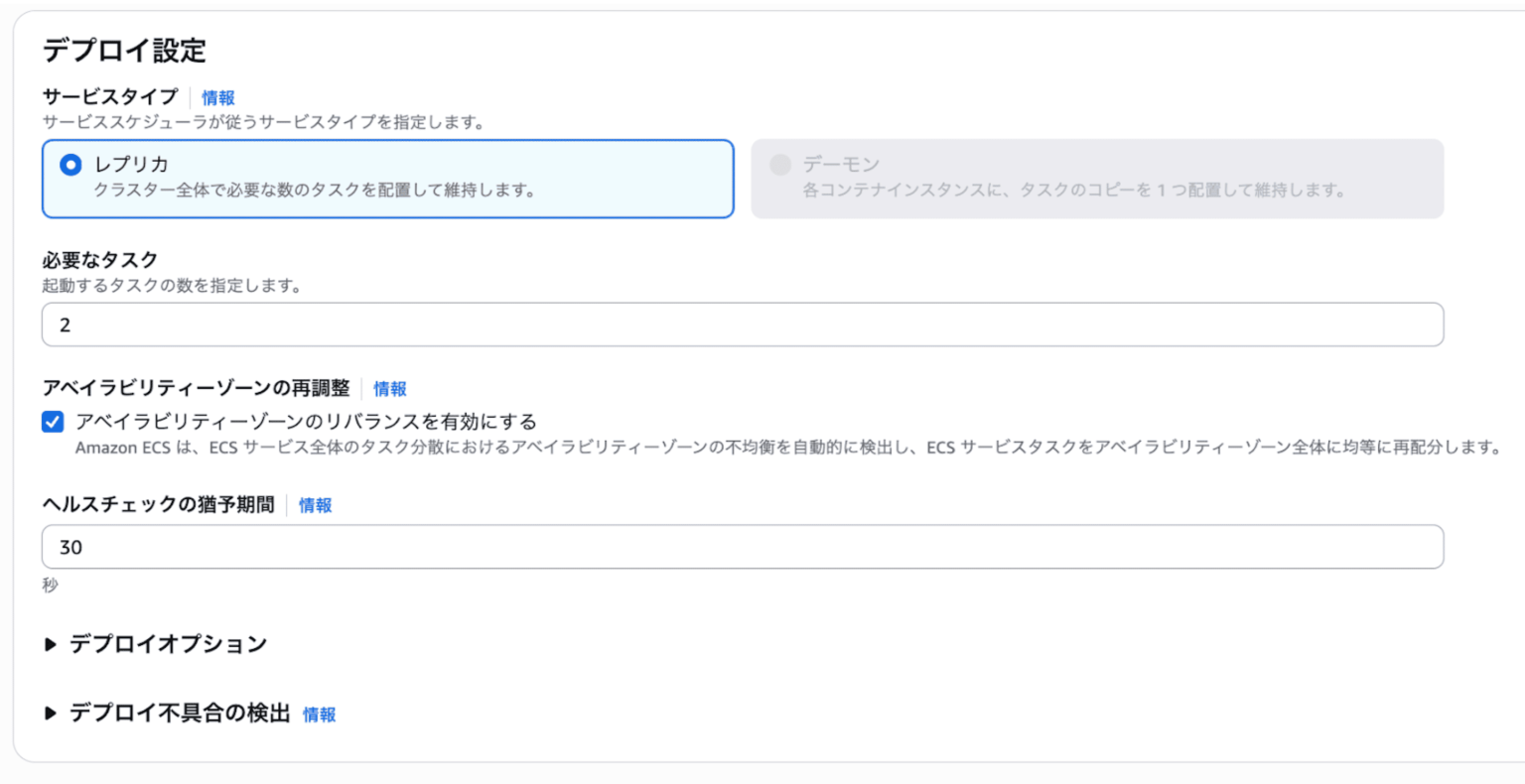Open 情報 link beside アベイラビリティーゾーンの再調整
The height and width of the screenshot is (784, 1525).
390,388
